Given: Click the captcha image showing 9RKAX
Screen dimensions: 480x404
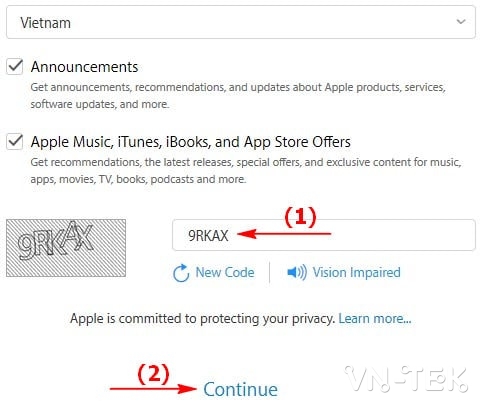Looking at the screenshot, I should [x=66, y=248].
